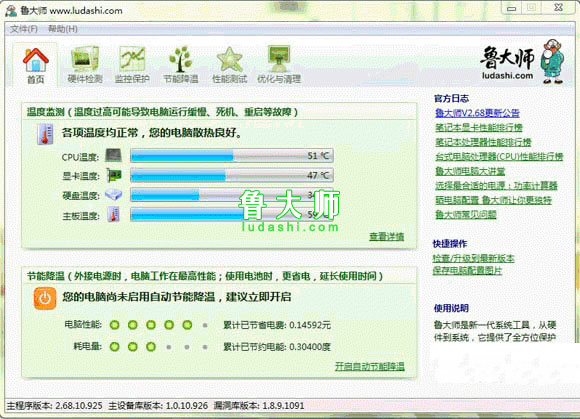Screen dimensions: 580x419
Task: Click the 显卡温度 progress bar showing 47℃
Action: click(x=232, y=175)
